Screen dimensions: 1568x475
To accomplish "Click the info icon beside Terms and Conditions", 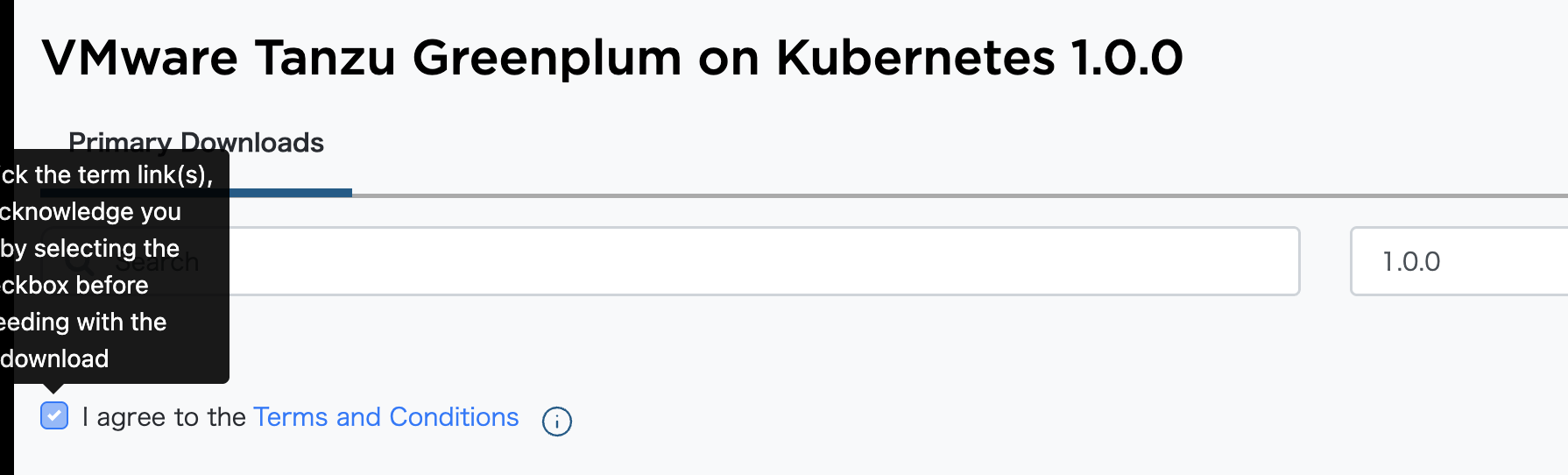I will click(557, 422).
